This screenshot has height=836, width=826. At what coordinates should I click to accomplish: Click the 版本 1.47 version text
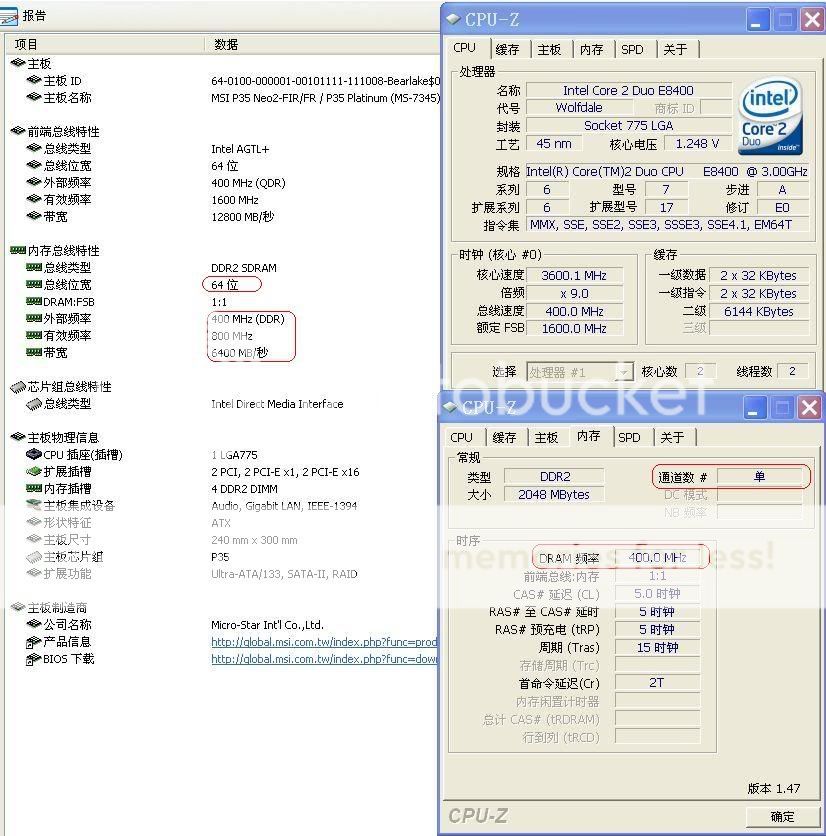[774, 789]
